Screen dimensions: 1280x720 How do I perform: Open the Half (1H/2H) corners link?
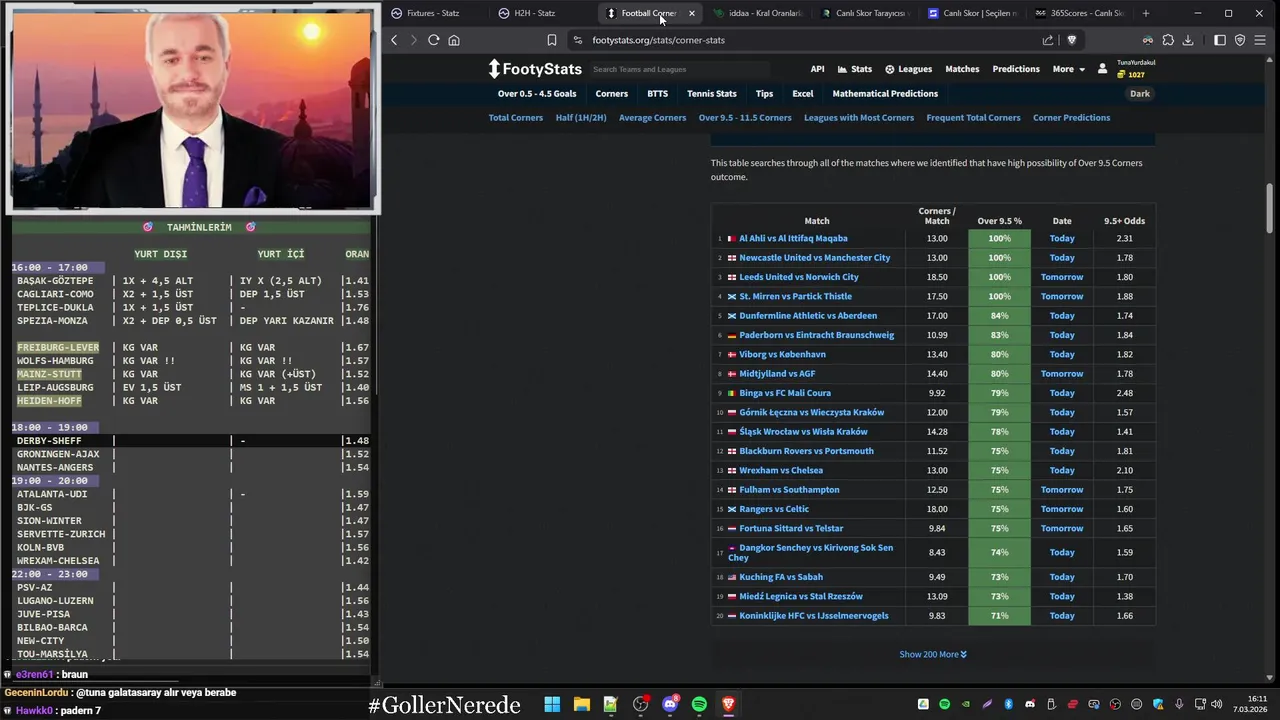click(x=581, y=117)
